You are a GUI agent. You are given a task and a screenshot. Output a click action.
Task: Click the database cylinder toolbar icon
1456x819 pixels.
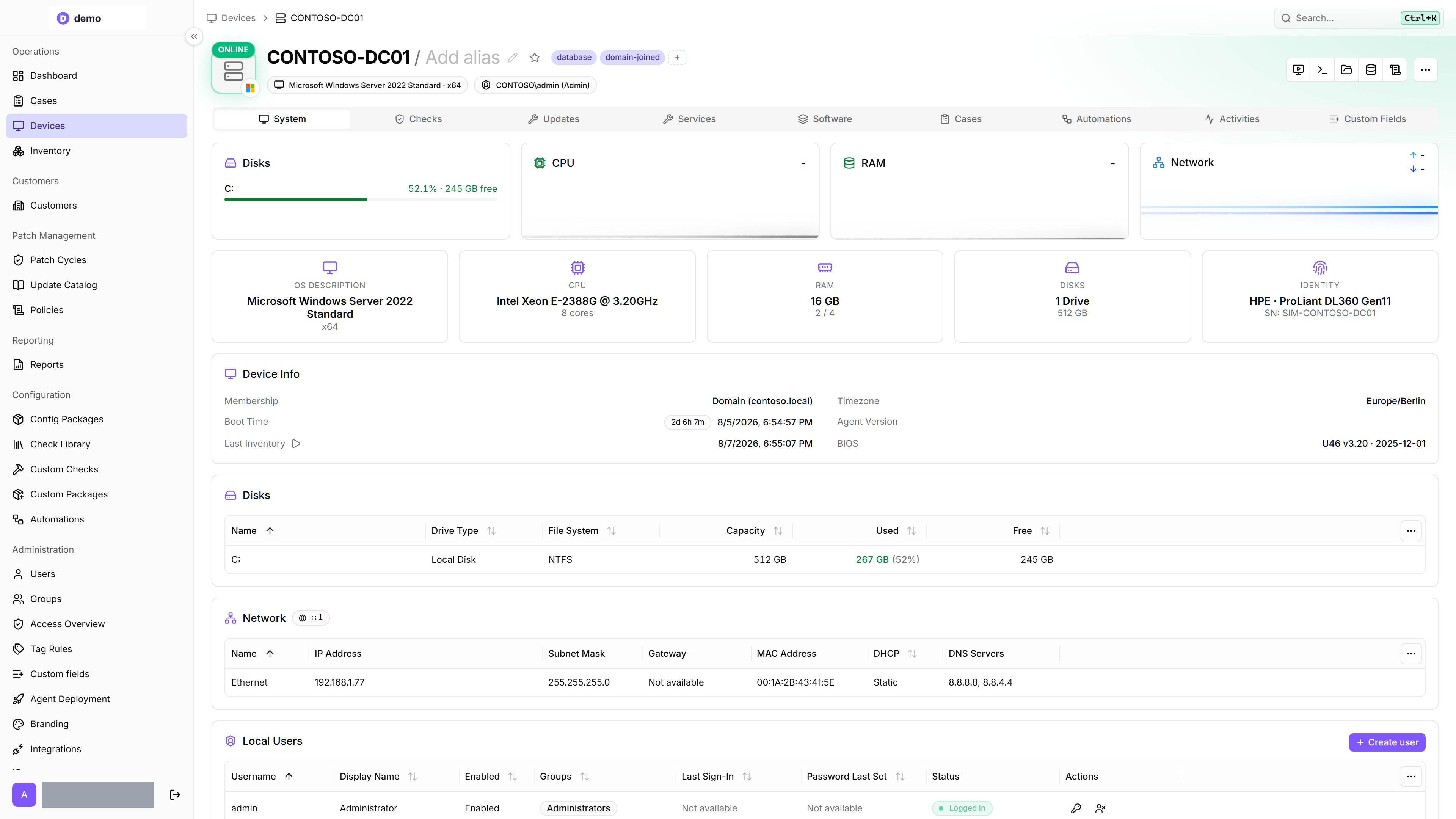(1371, 70)
